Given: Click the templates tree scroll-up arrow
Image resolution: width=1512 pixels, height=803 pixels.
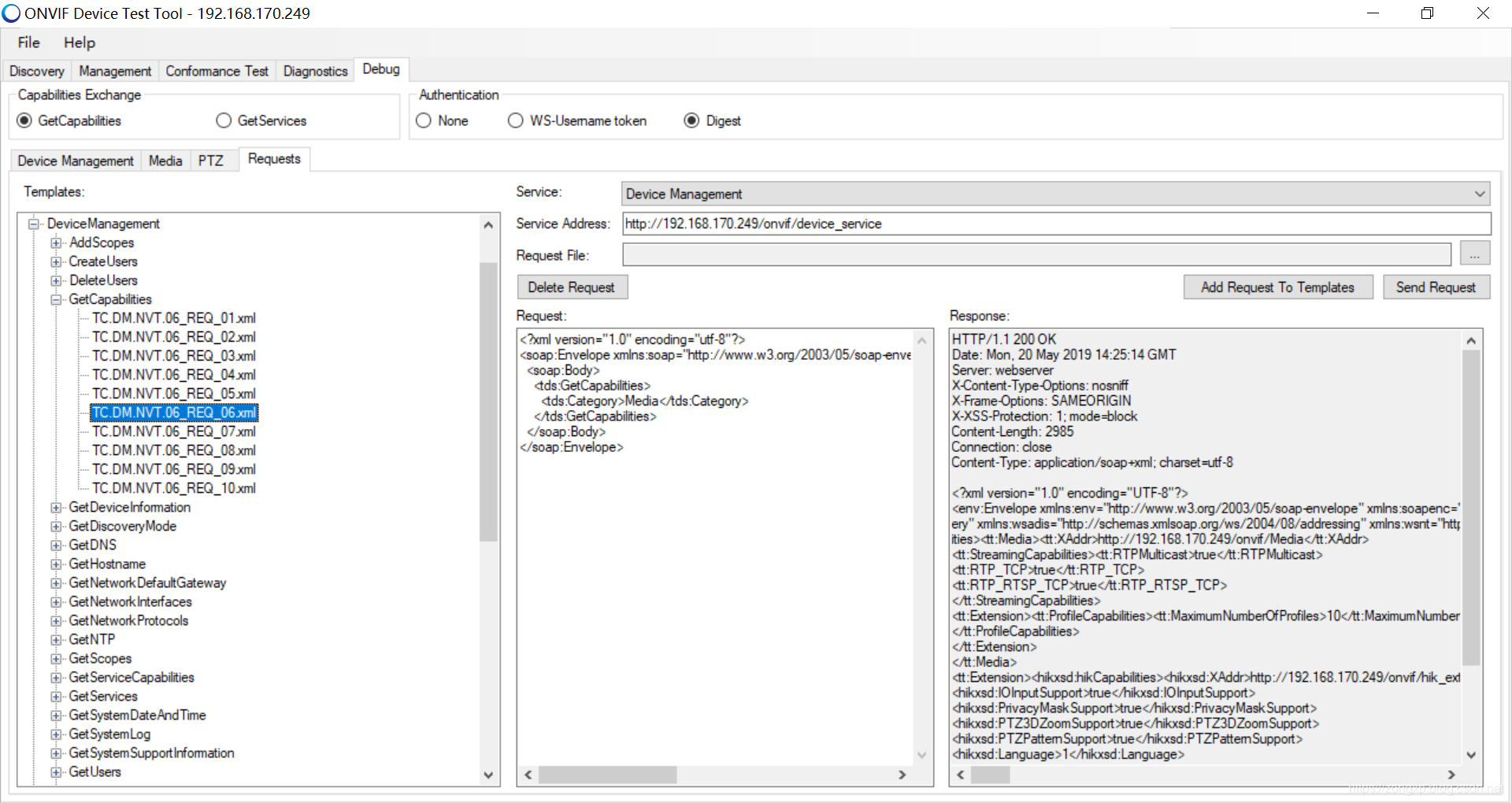Looking at the screenshot, I should coord(488,224).
